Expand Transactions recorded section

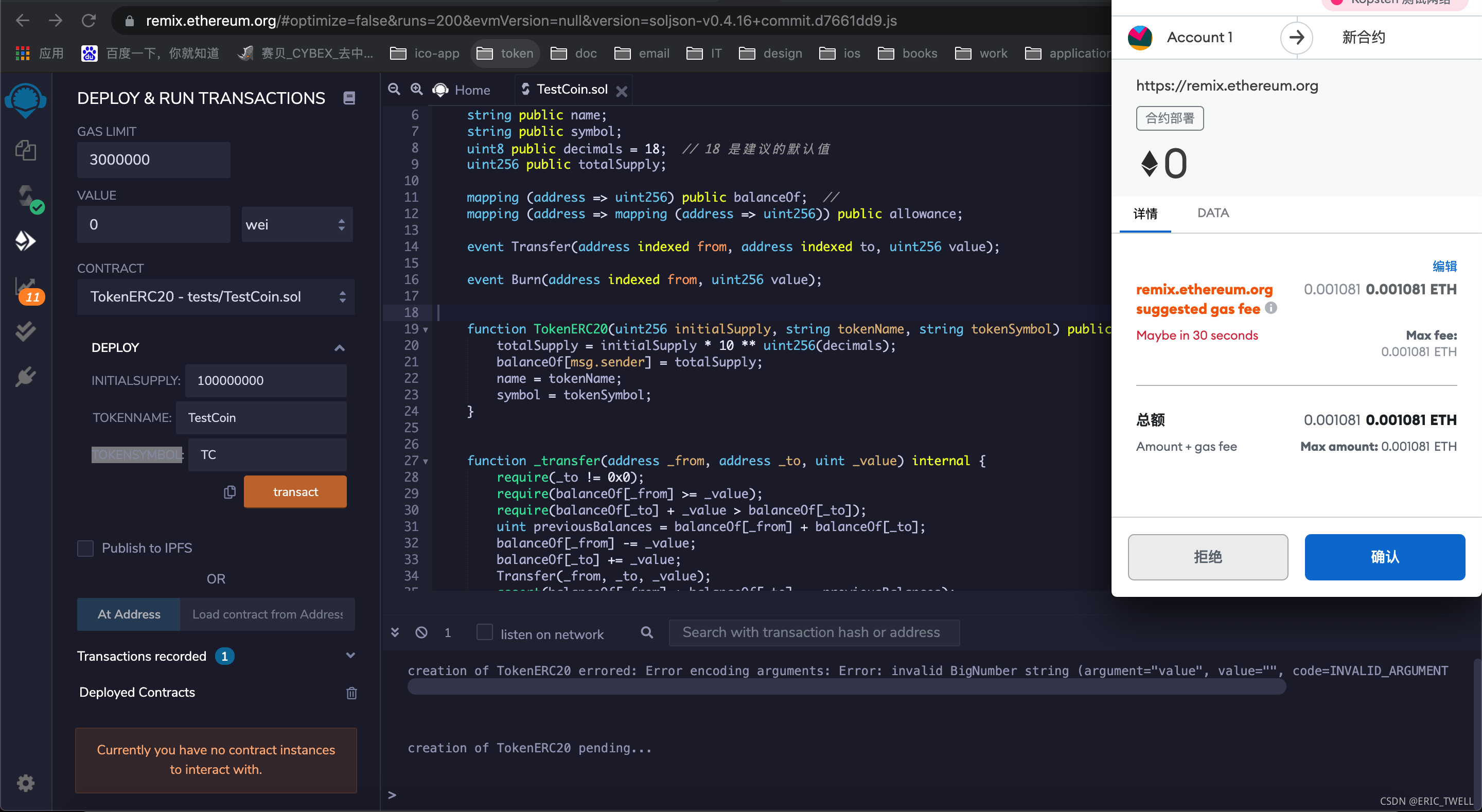(x=350, y=656)
